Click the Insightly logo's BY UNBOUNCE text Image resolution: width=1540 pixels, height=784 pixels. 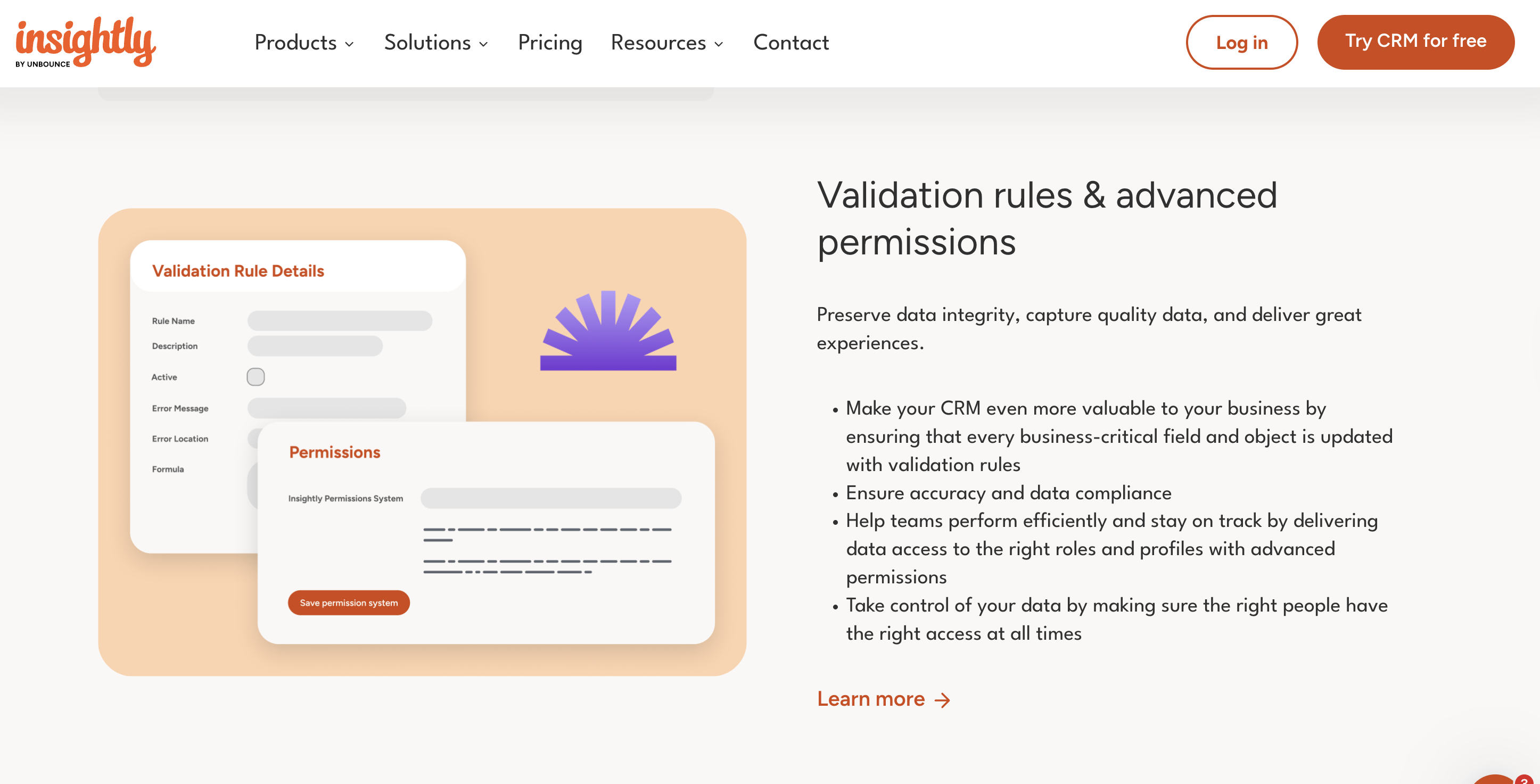click(x=43, y=64)
